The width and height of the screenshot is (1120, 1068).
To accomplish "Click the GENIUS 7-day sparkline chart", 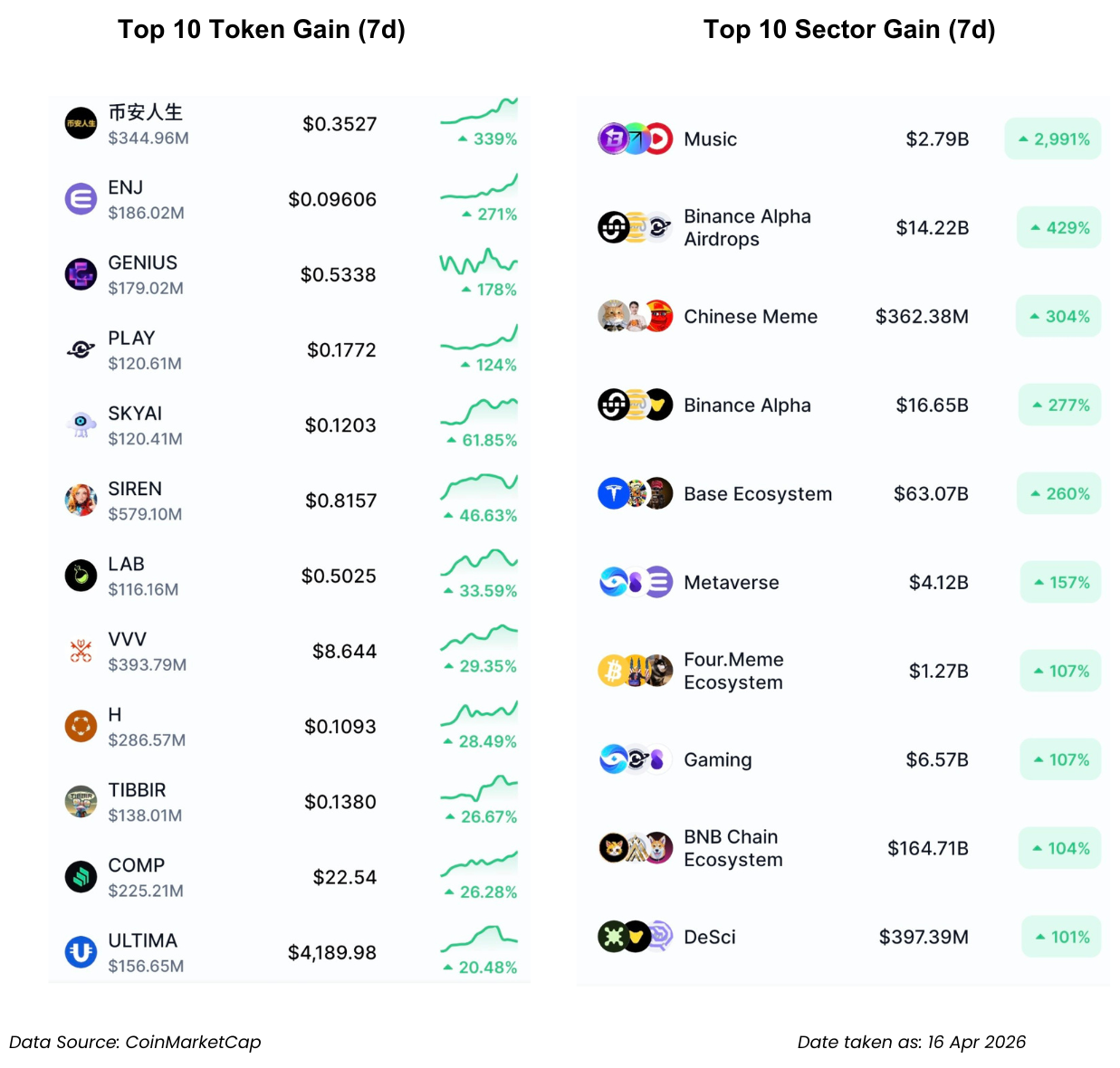I will pyautogui.click(x=479, y=262).
